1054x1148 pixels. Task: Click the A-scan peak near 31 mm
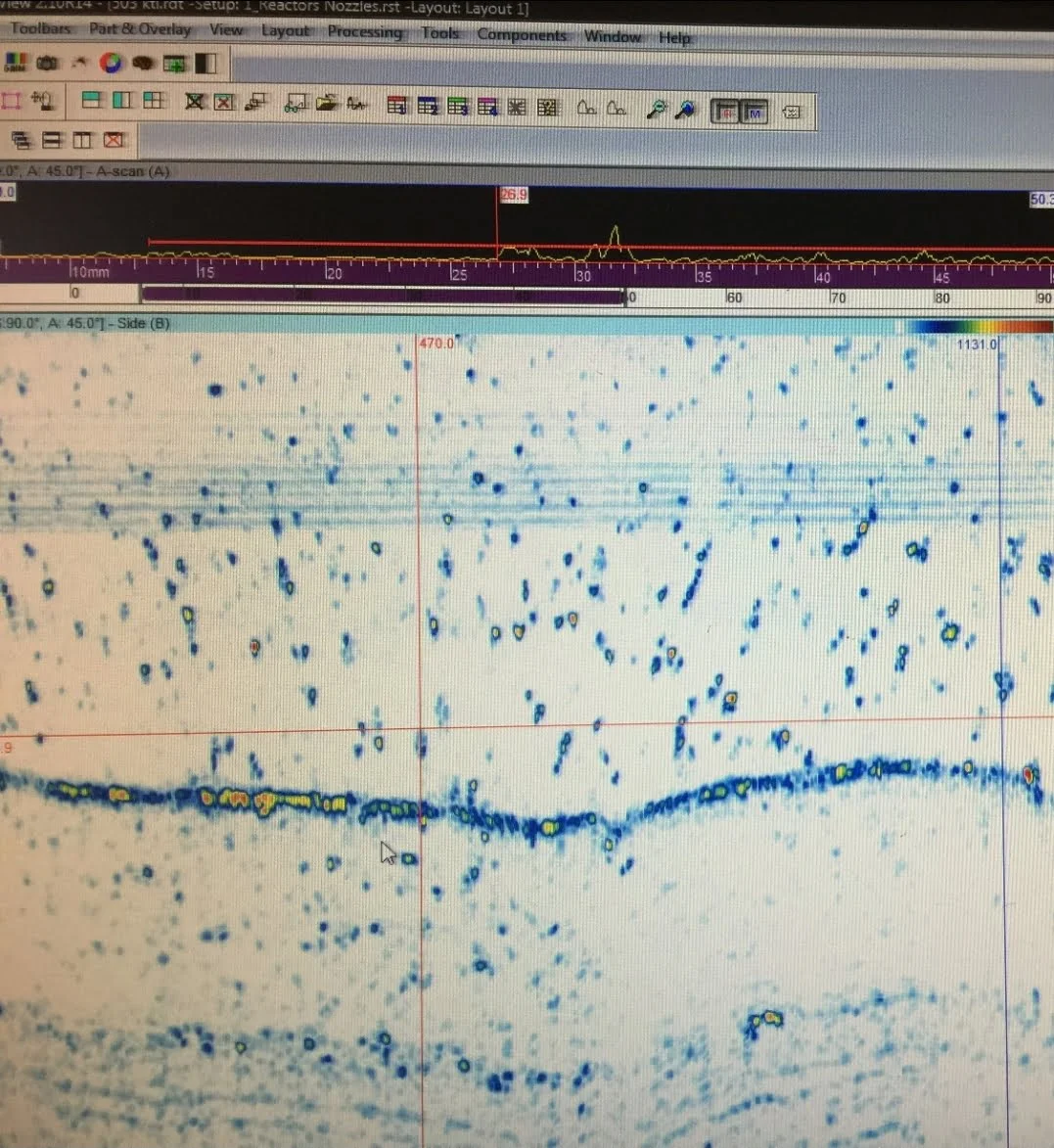(615, 236)
